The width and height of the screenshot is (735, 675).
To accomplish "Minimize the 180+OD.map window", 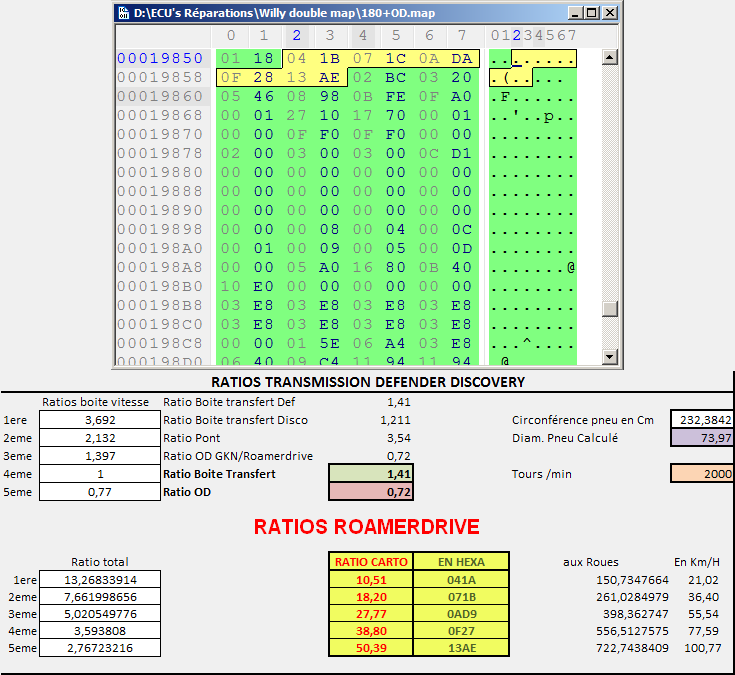I will point(577,14).
